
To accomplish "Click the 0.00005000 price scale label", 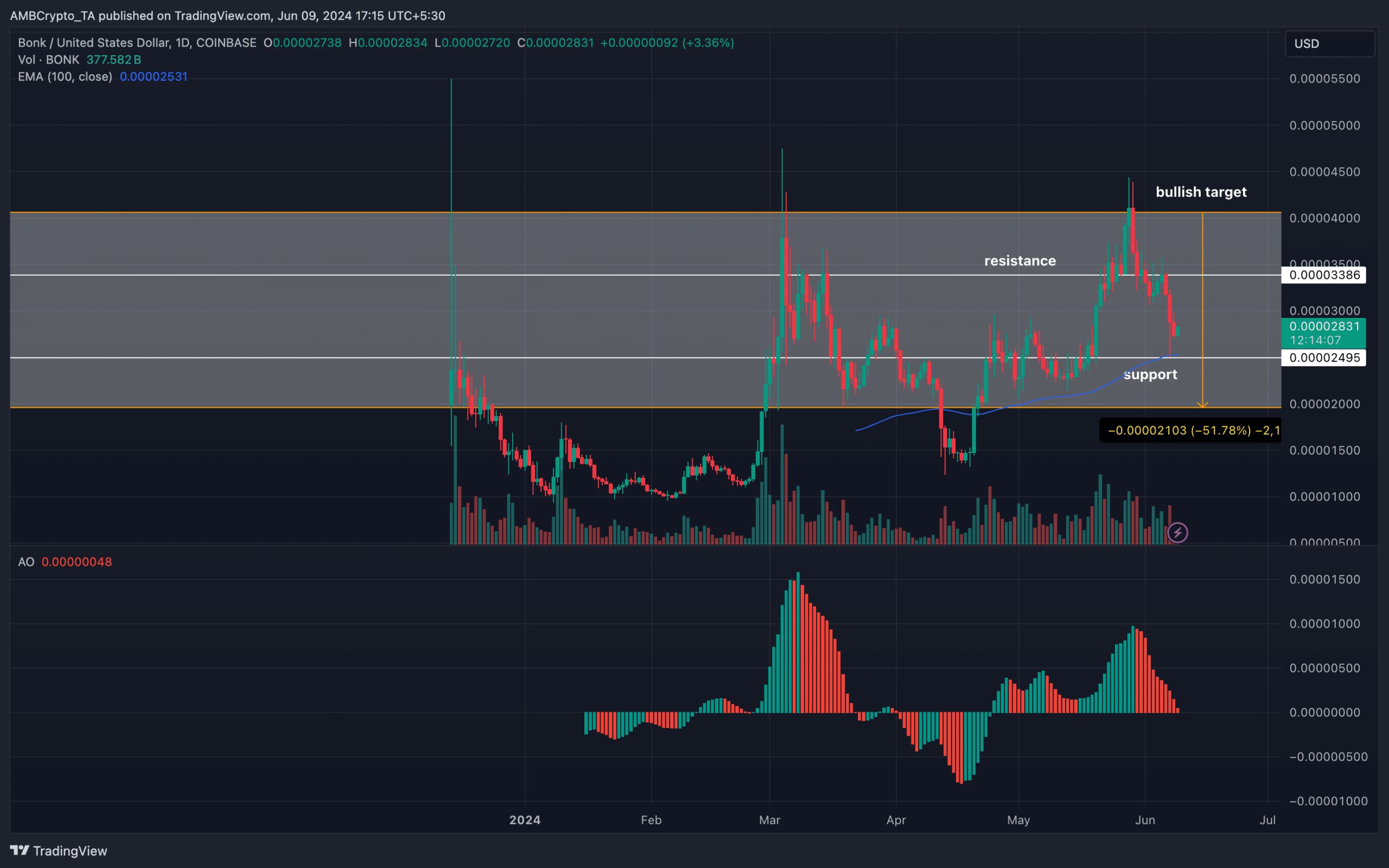I will pyautogui.click(x=1324, y=125).
